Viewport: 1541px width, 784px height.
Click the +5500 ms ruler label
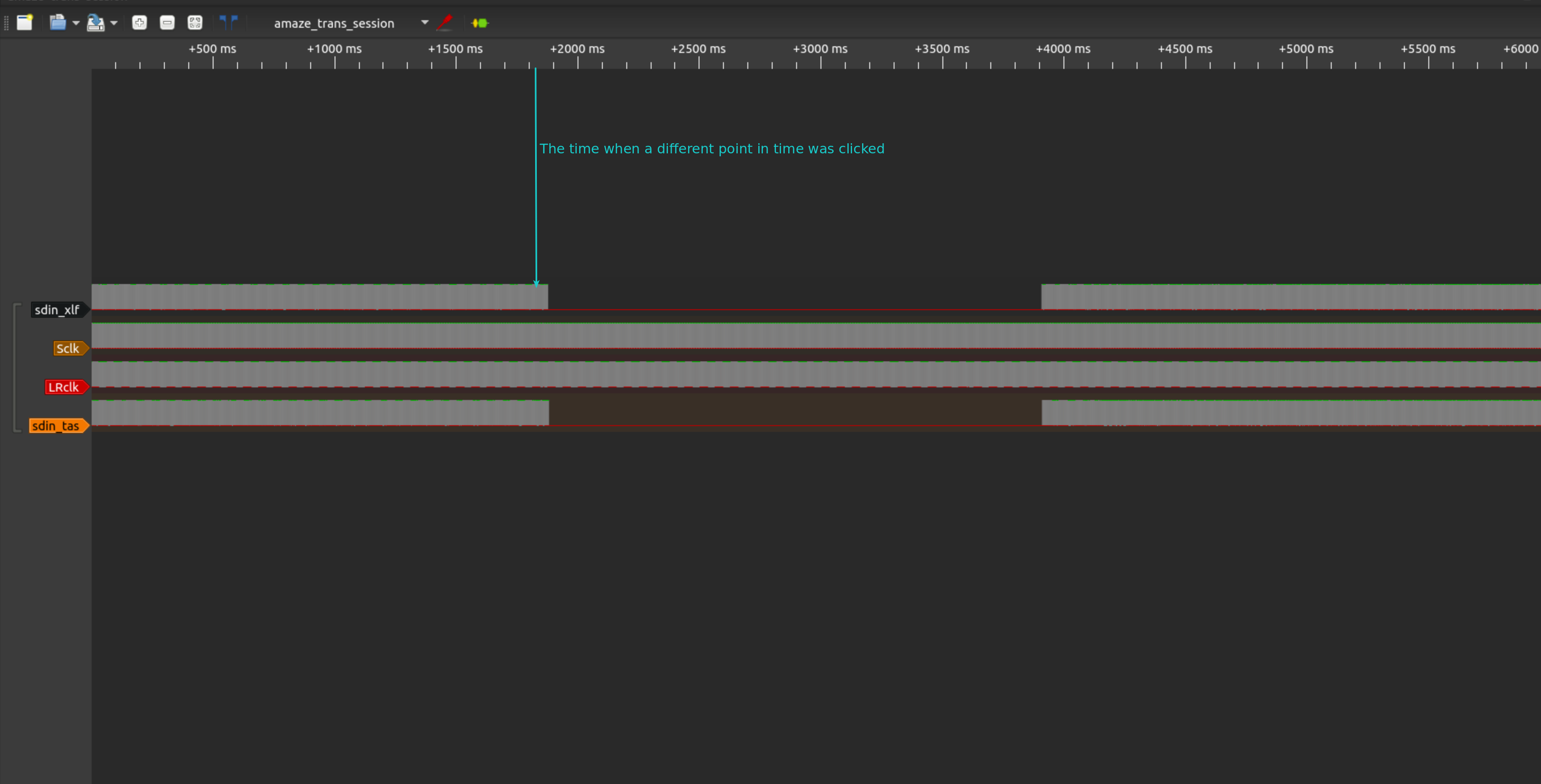tap(1428, 49)
